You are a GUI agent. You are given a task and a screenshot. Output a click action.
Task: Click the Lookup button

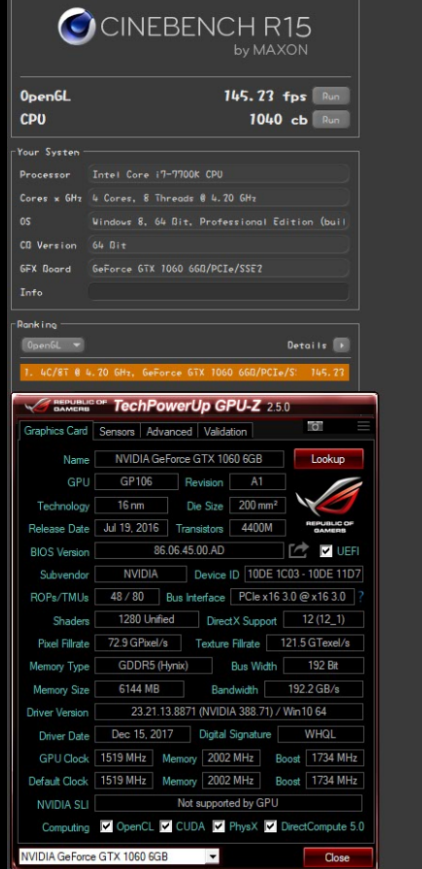[328, 459]
